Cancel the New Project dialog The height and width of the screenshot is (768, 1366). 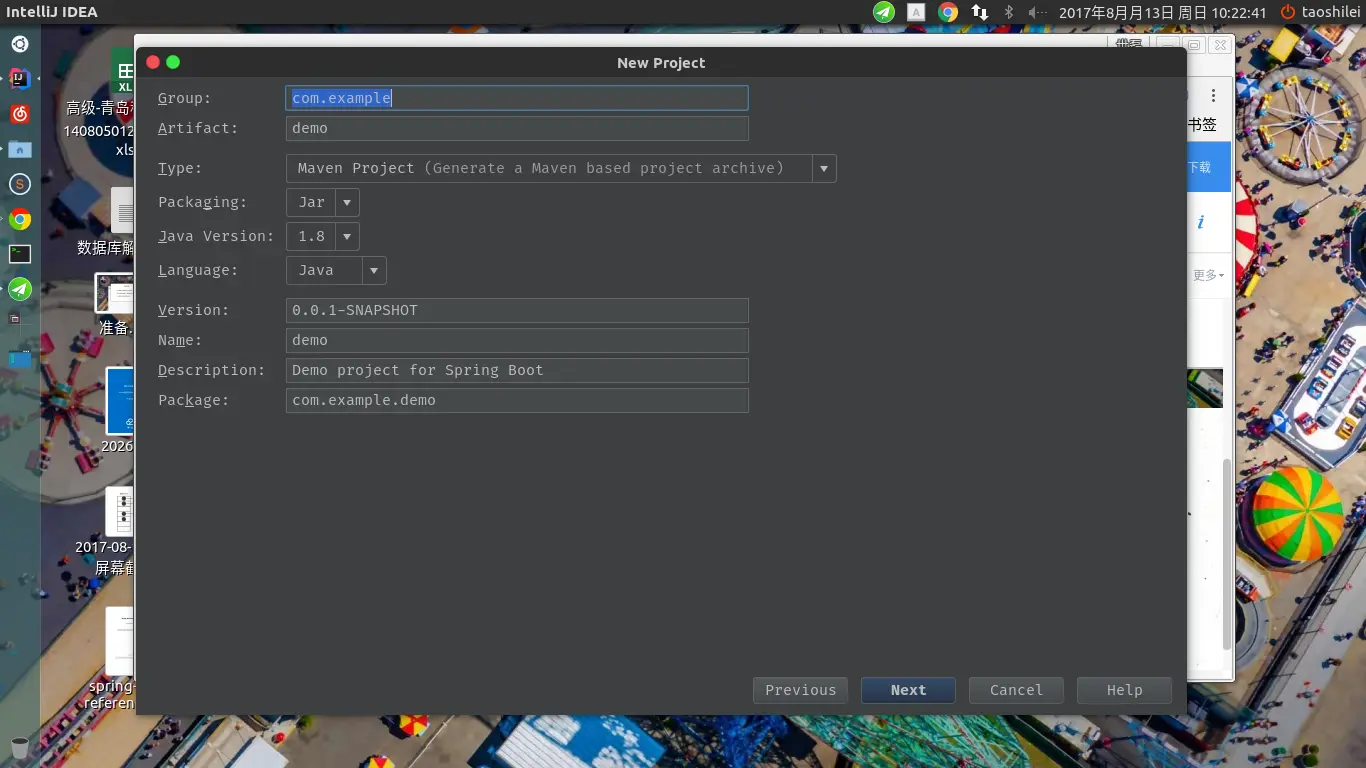(x=1016, y=690)
